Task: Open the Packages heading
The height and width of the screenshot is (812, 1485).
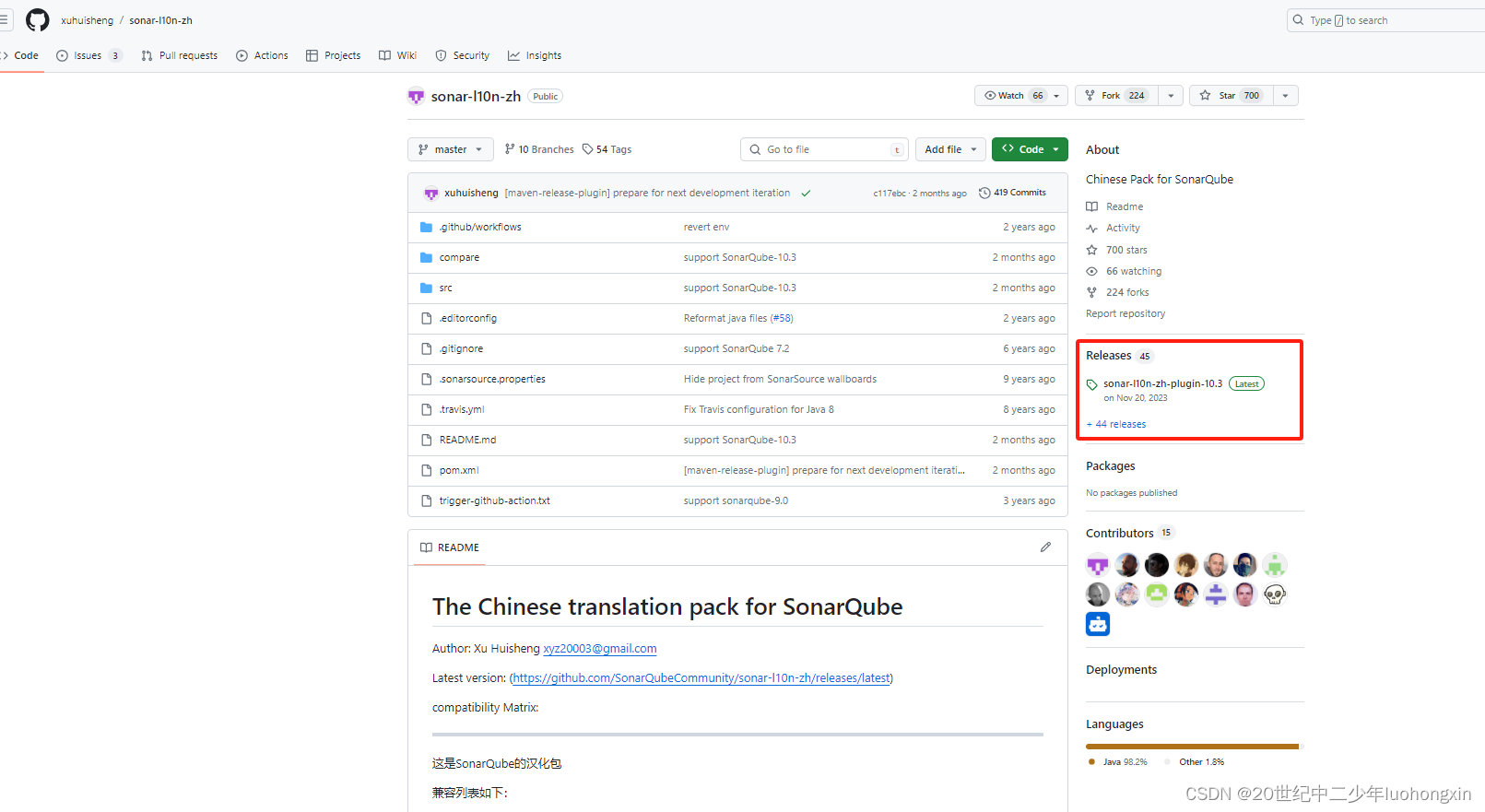Action: click(x=1110, y=466)
